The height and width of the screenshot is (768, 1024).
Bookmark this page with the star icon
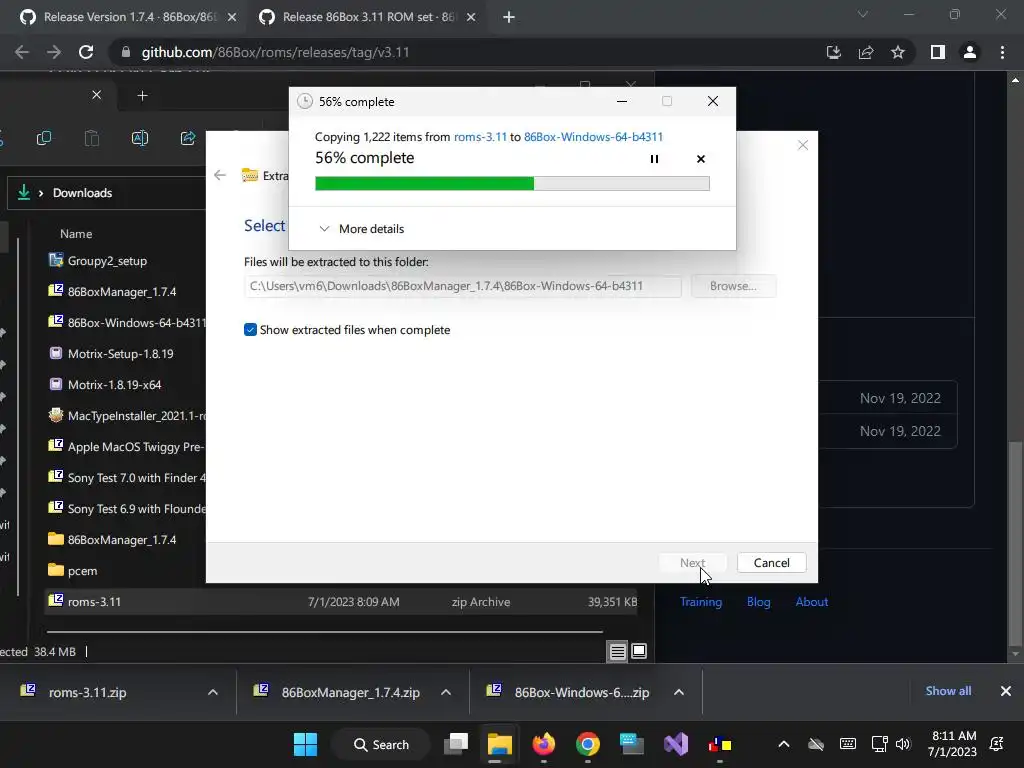[898, 52]
